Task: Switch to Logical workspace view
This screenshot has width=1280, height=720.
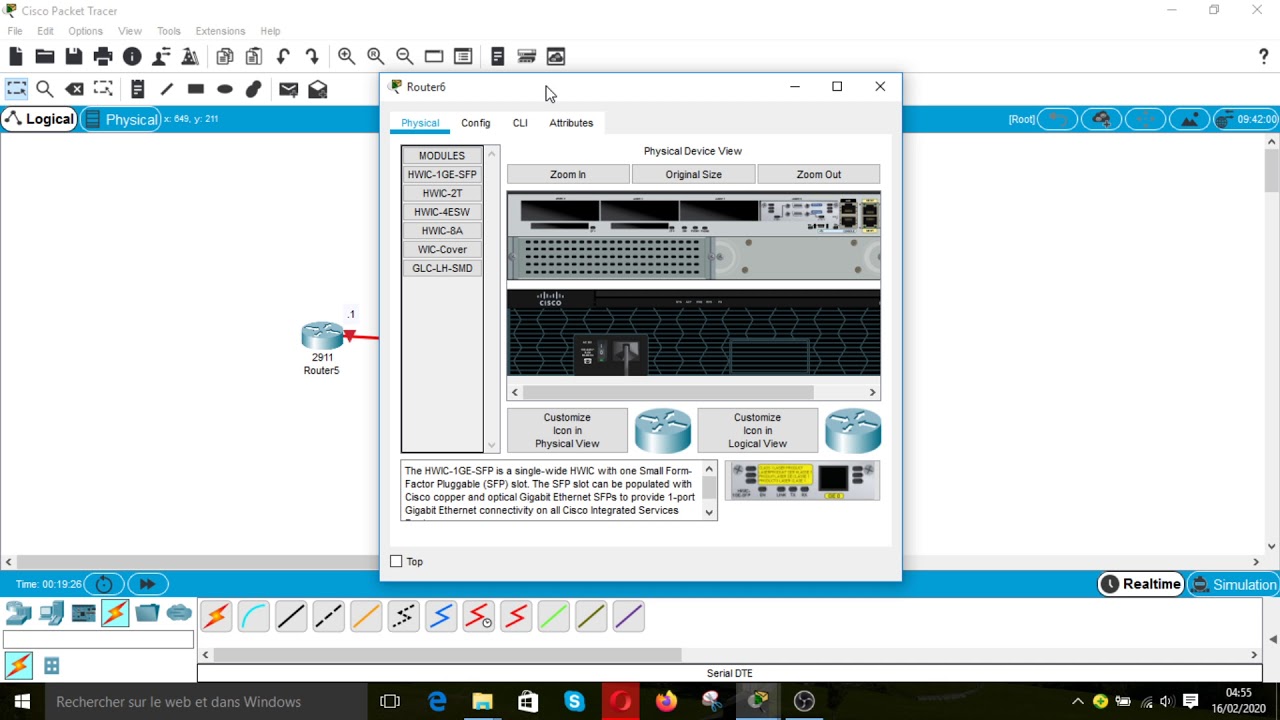Action: (39, 119)
